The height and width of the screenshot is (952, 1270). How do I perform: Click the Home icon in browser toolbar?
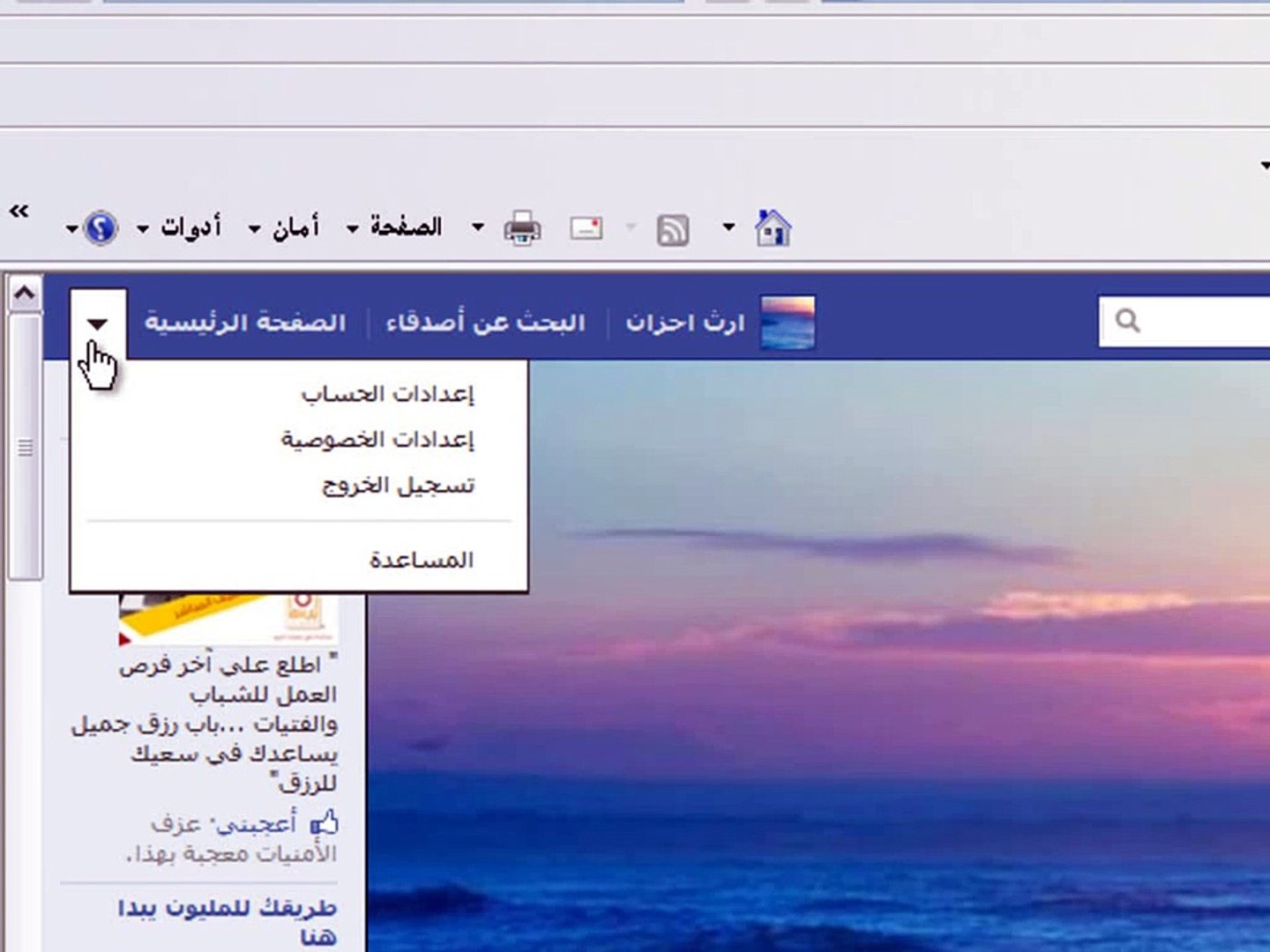[x=773, y=228]
